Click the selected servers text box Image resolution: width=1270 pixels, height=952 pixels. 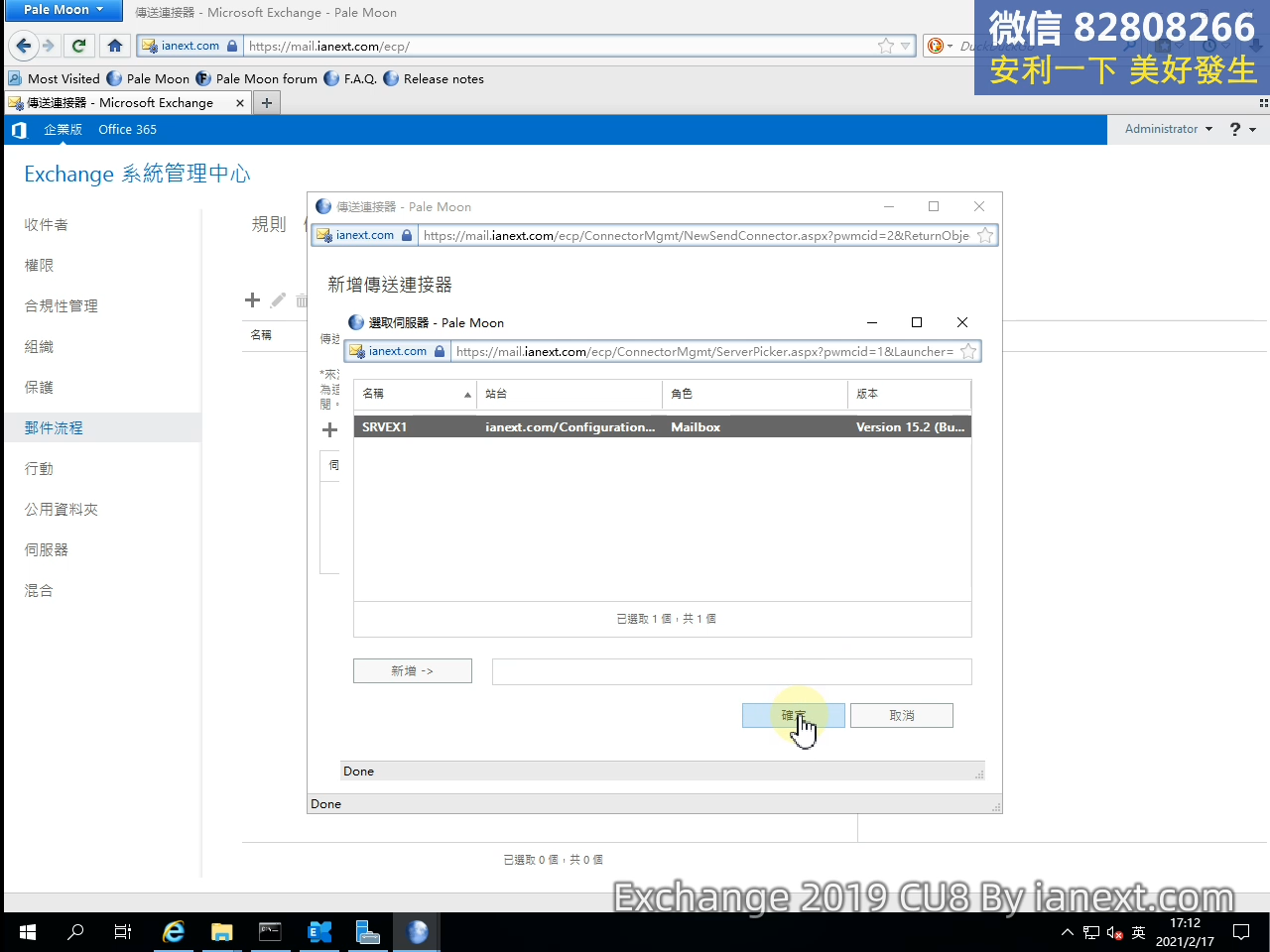731,671
